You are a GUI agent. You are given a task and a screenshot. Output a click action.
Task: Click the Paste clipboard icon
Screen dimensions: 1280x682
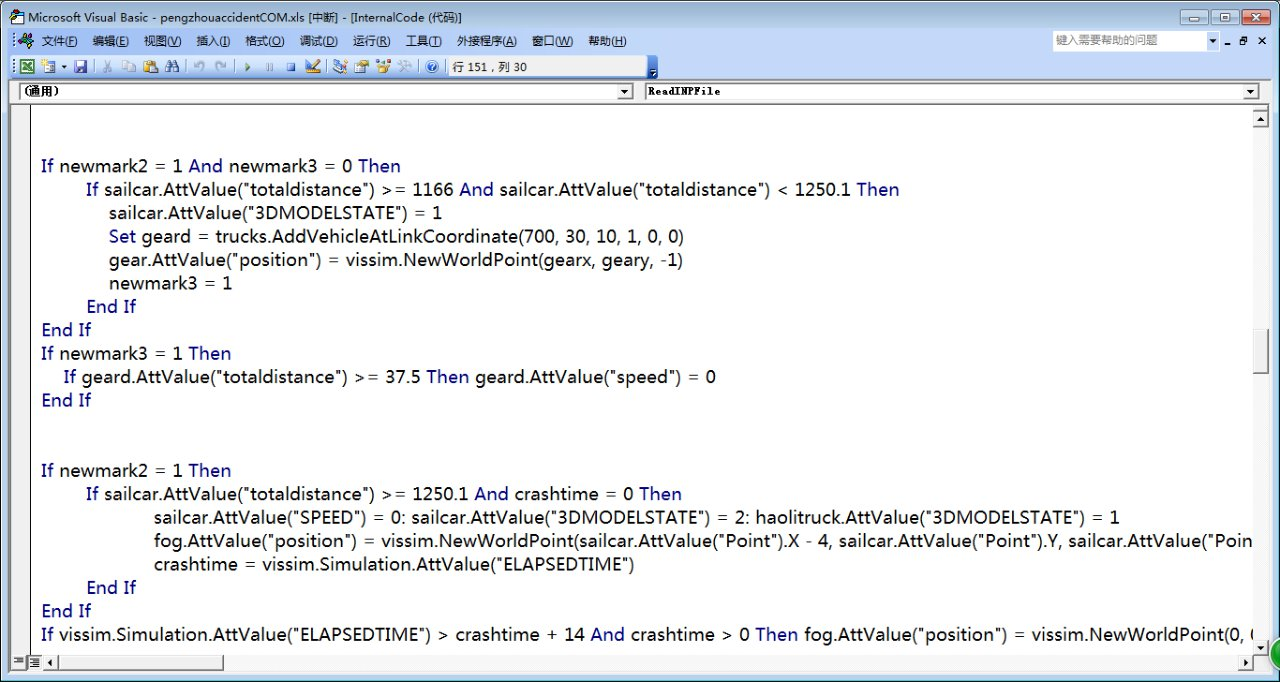coord(150,67)
